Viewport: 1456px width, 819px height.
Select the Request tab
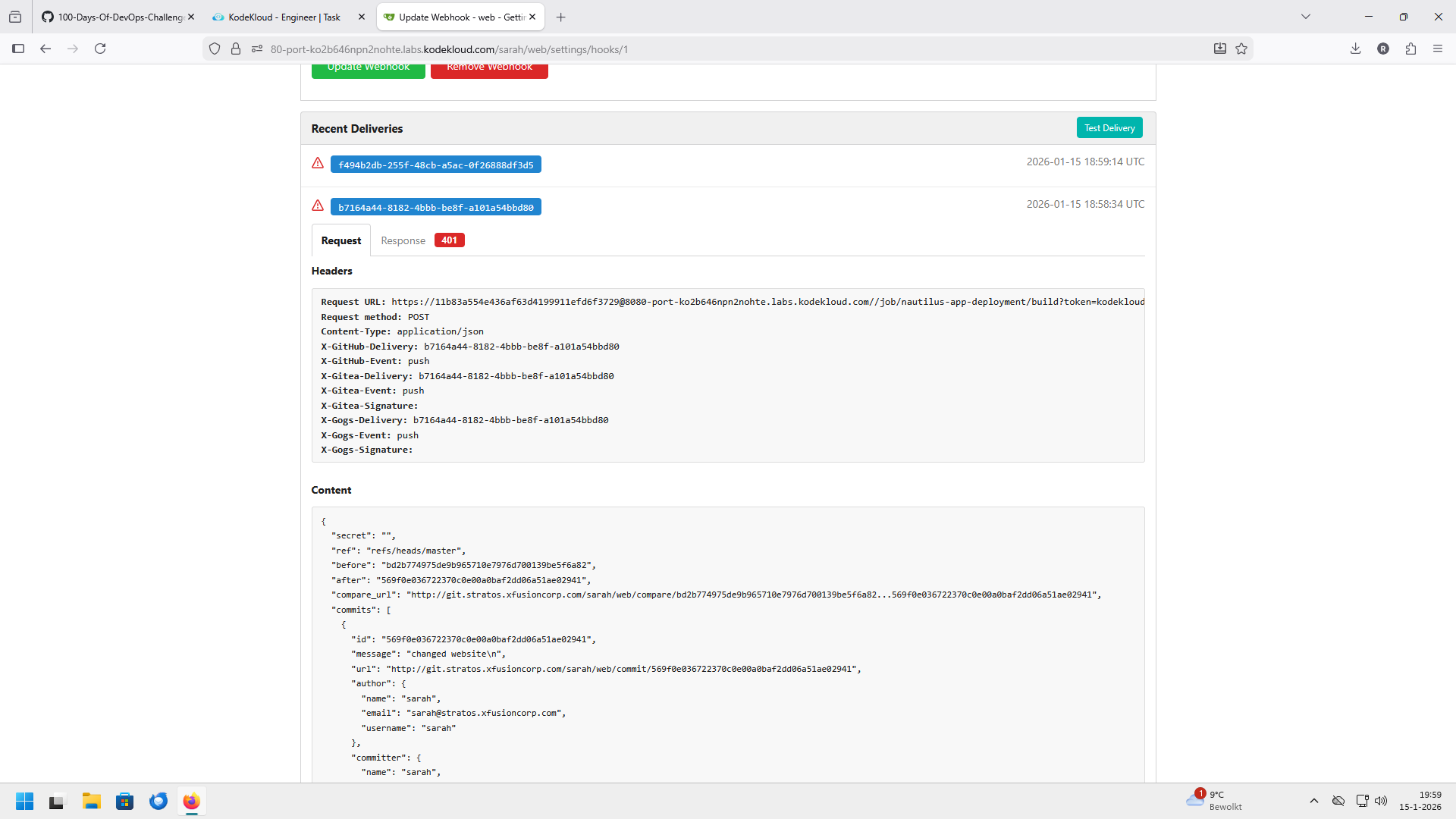(340, 240)
